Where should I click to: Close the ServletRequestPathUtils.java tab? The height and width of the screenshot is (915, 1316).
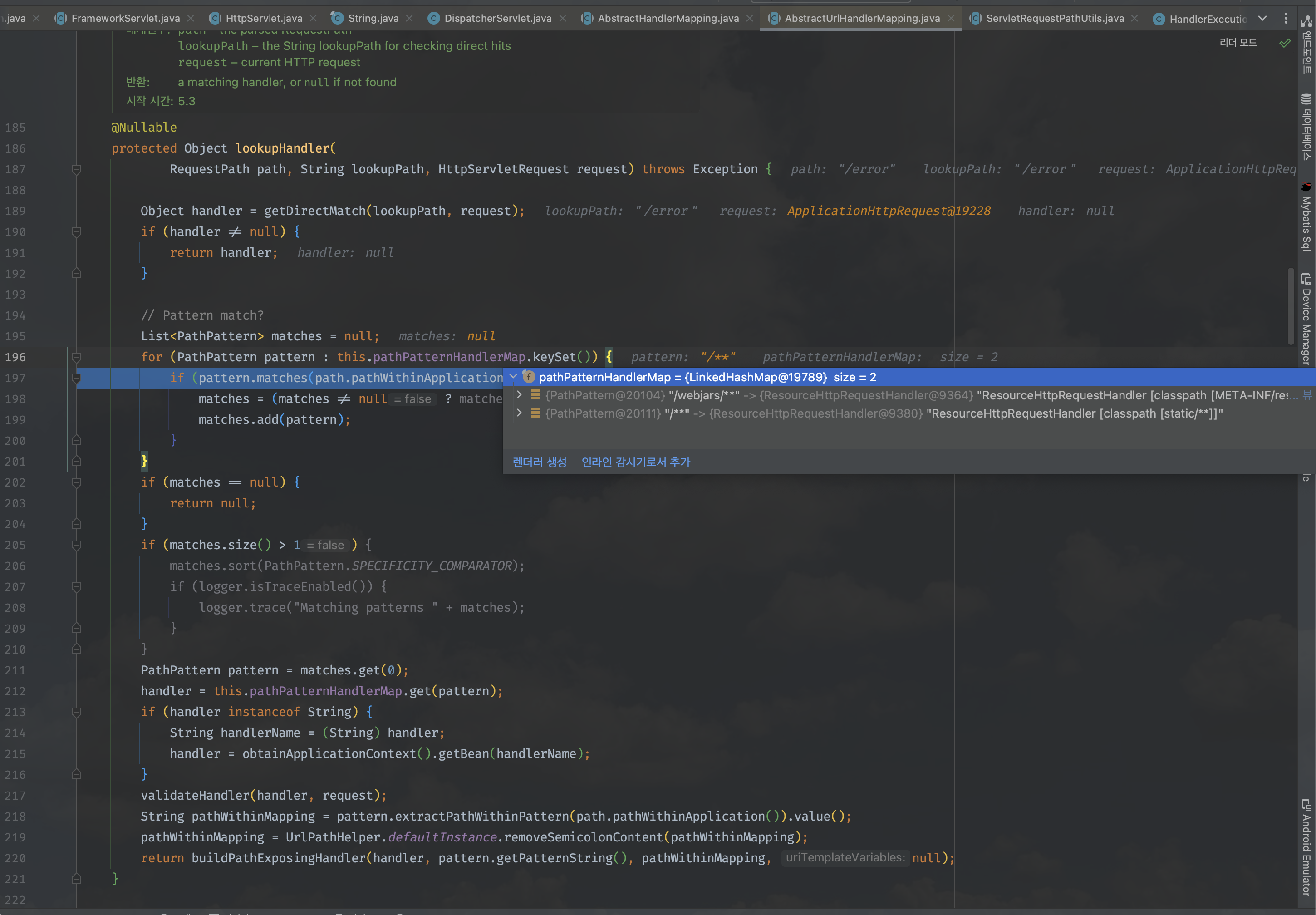(x=1134, y=18)
